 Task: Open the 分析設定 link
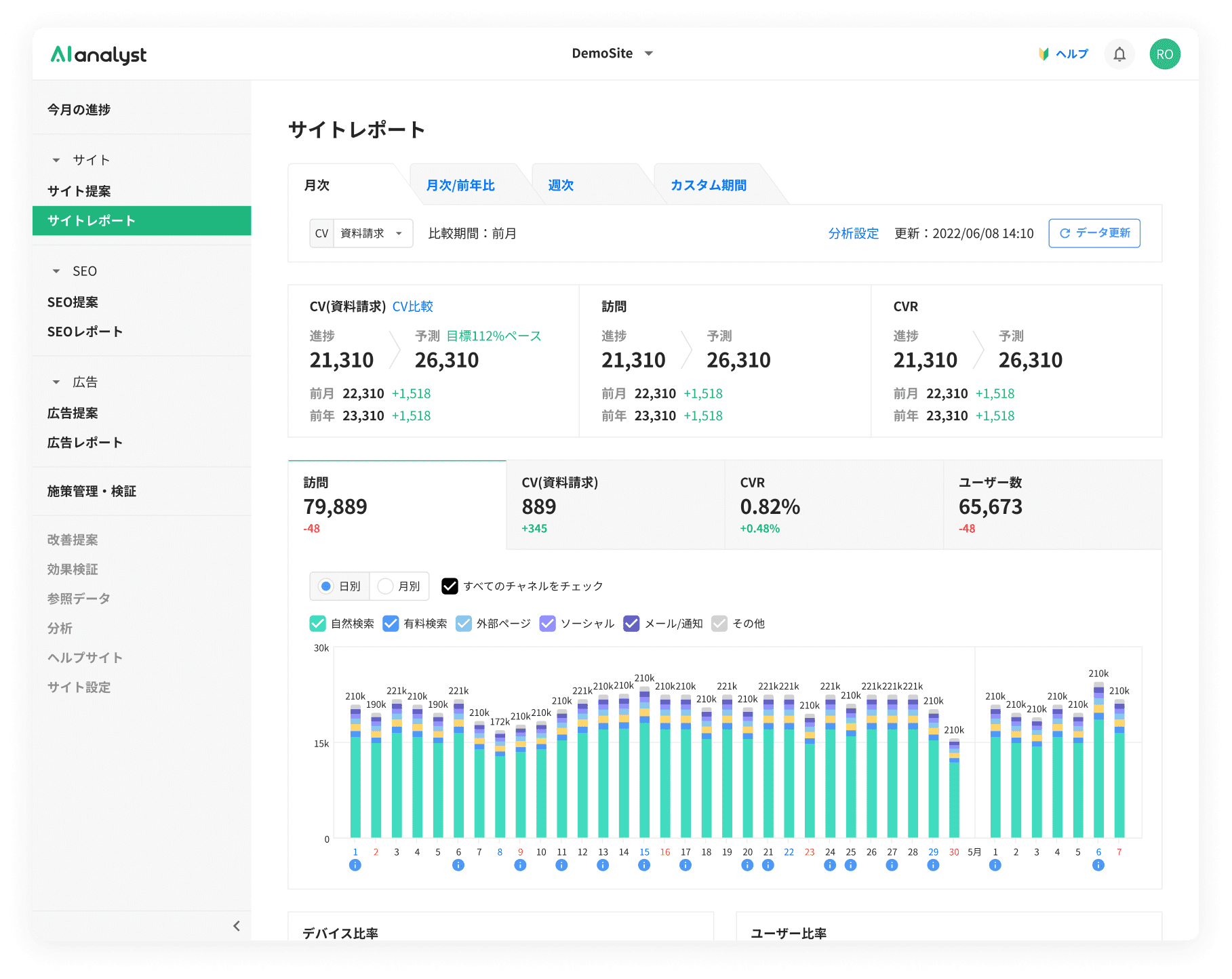coord(853,233)
